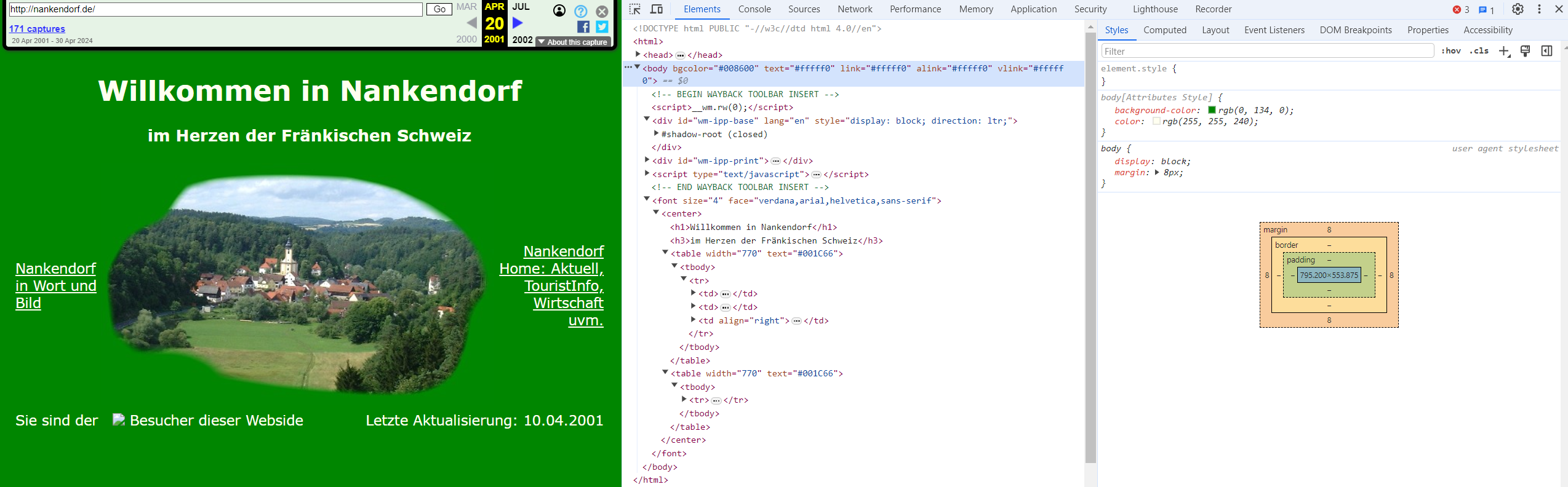The height and width of the screenshot is (487, 1568).
Task: Click the box model content size 795.200×553.875
Action: 1329,275
